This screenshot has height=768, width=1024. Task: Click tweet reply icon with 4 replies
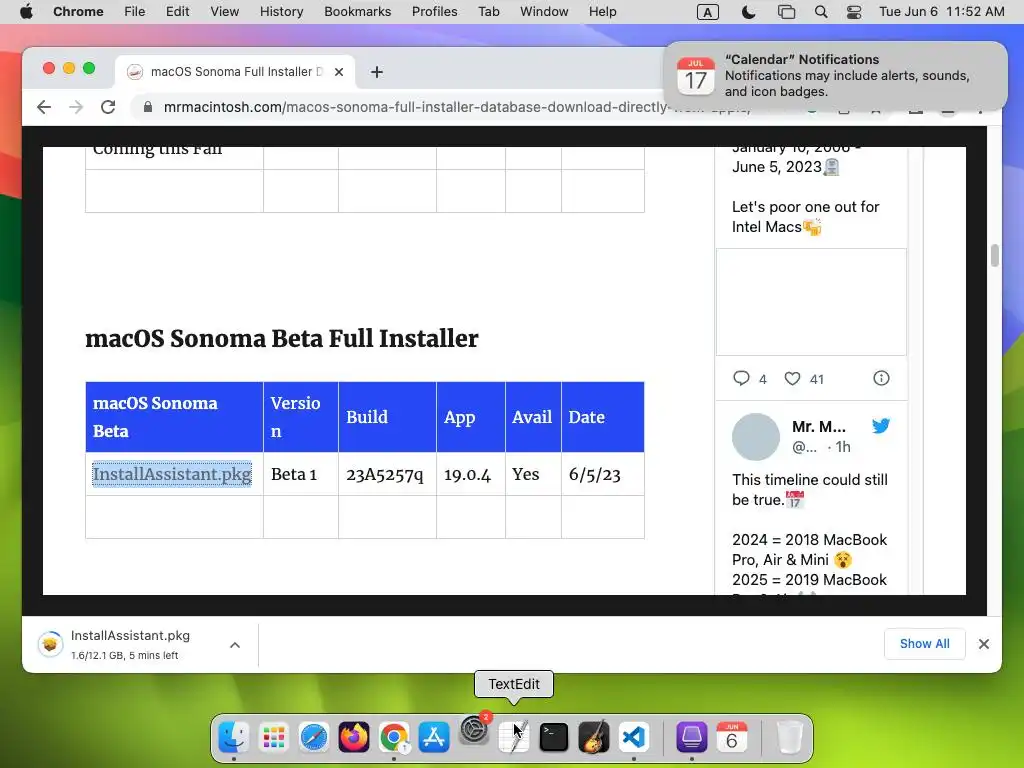click(x=741, y=378)
